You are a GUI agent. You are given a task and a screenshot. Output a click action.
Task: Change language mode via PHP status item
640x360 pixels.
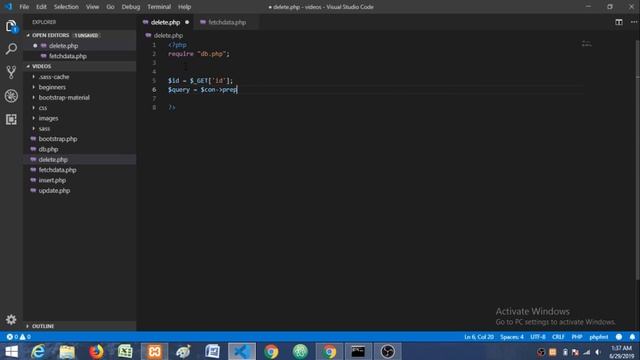click(x=577, y=337)
